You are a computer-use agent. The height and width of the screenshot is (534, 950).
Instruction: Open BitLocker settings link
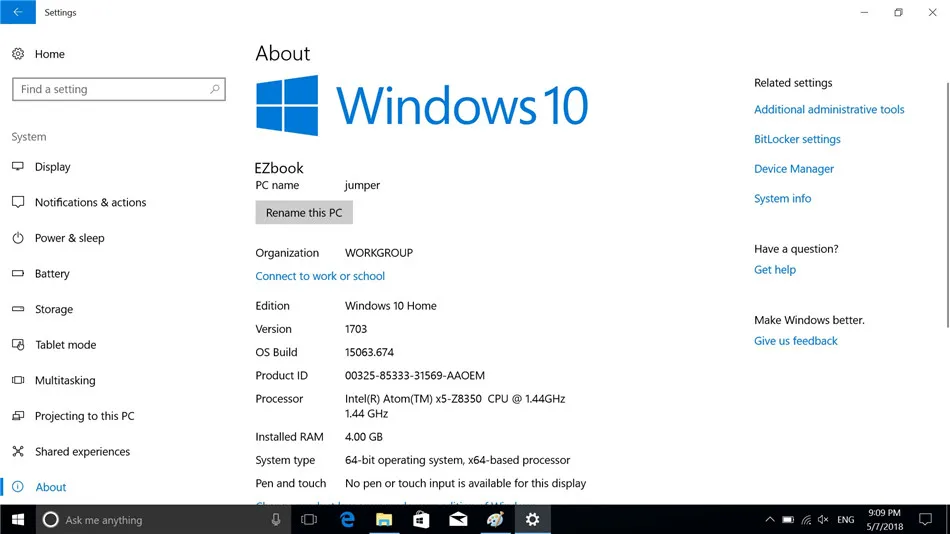(797, 139)
